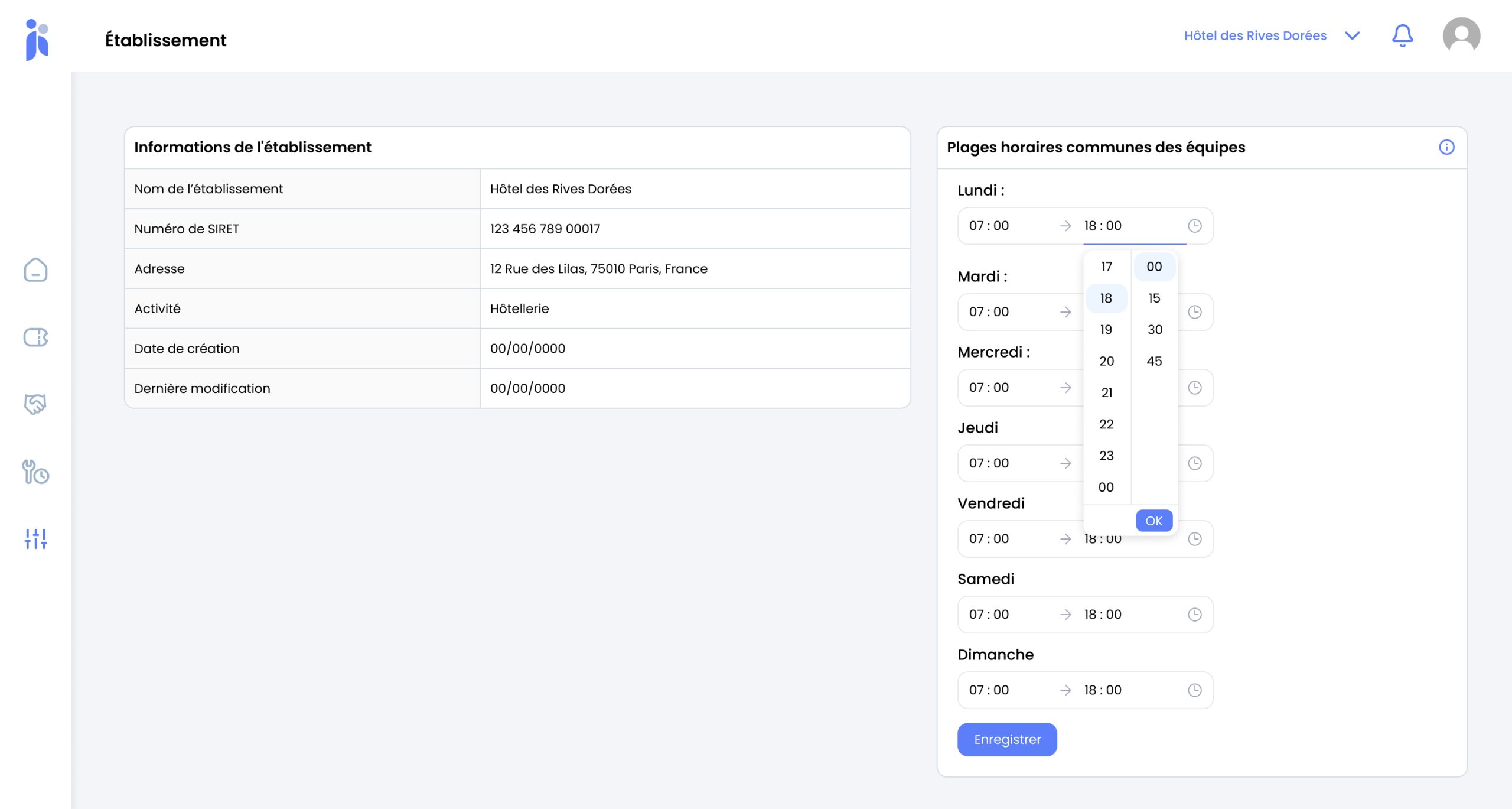The width and height of the screenshot is (1512, 809).
Task: Click the info icon beside Plages horaires
Action: point(1446,147)
